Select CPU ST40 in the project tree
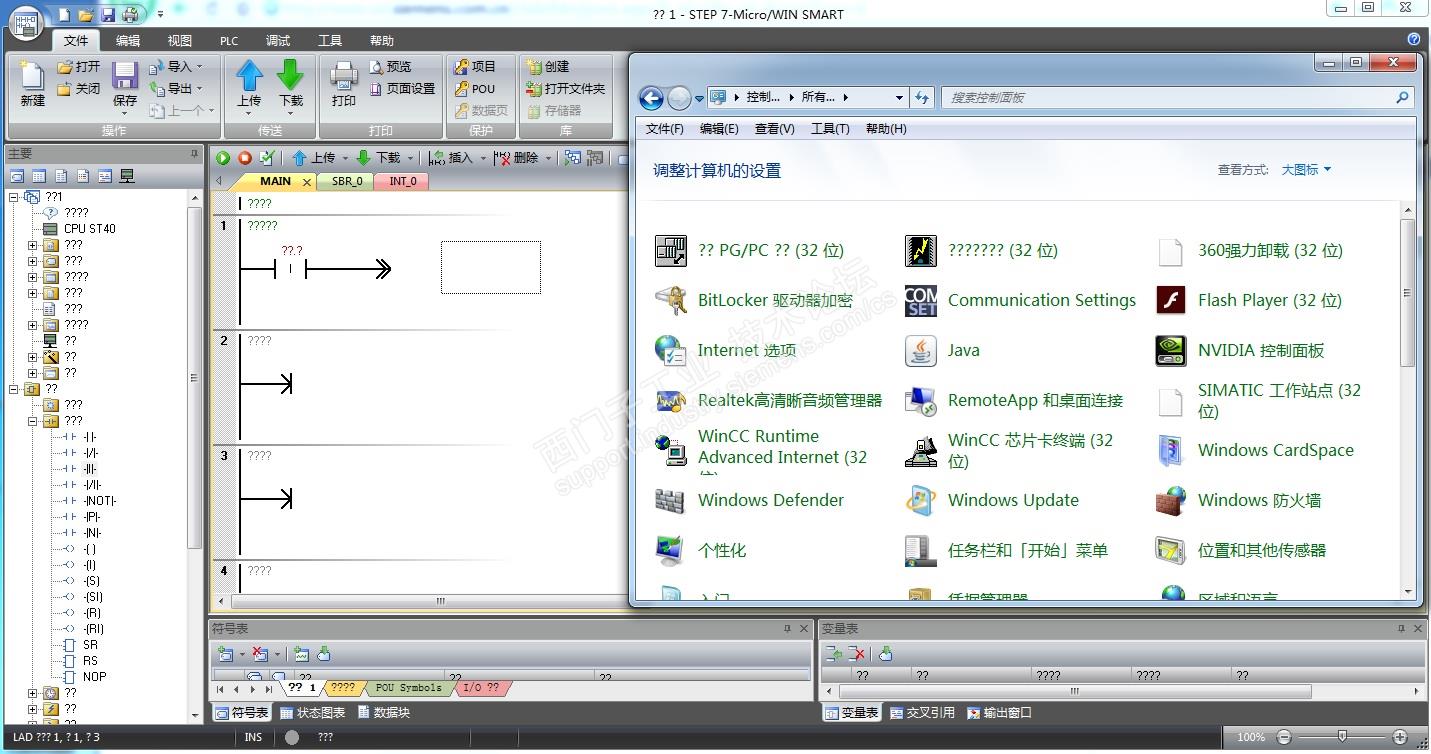1431x754 pixels. coord(90,229)
